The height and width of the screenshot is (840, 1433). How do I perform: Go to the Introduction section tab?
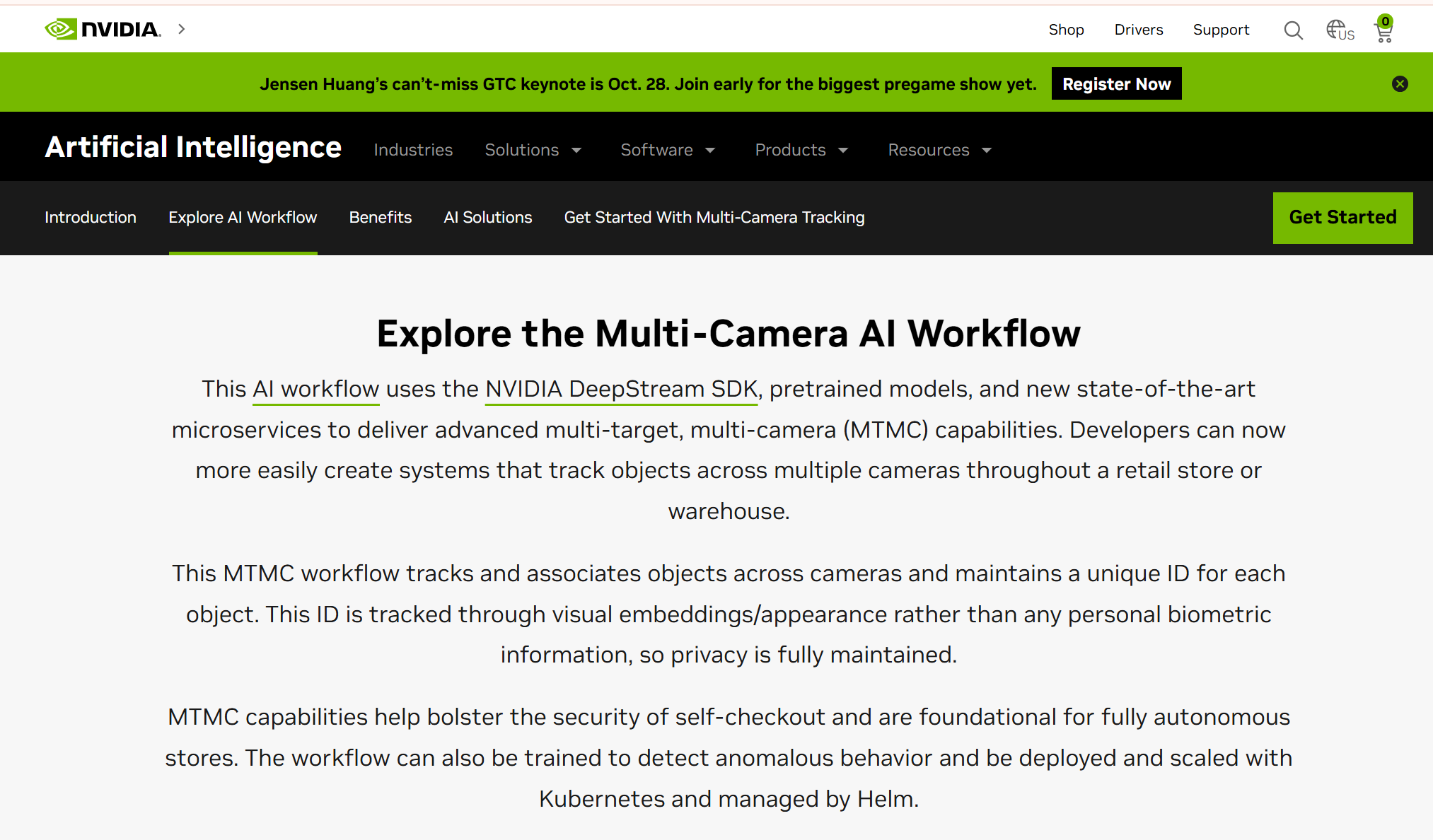click(x=91, y=217)
